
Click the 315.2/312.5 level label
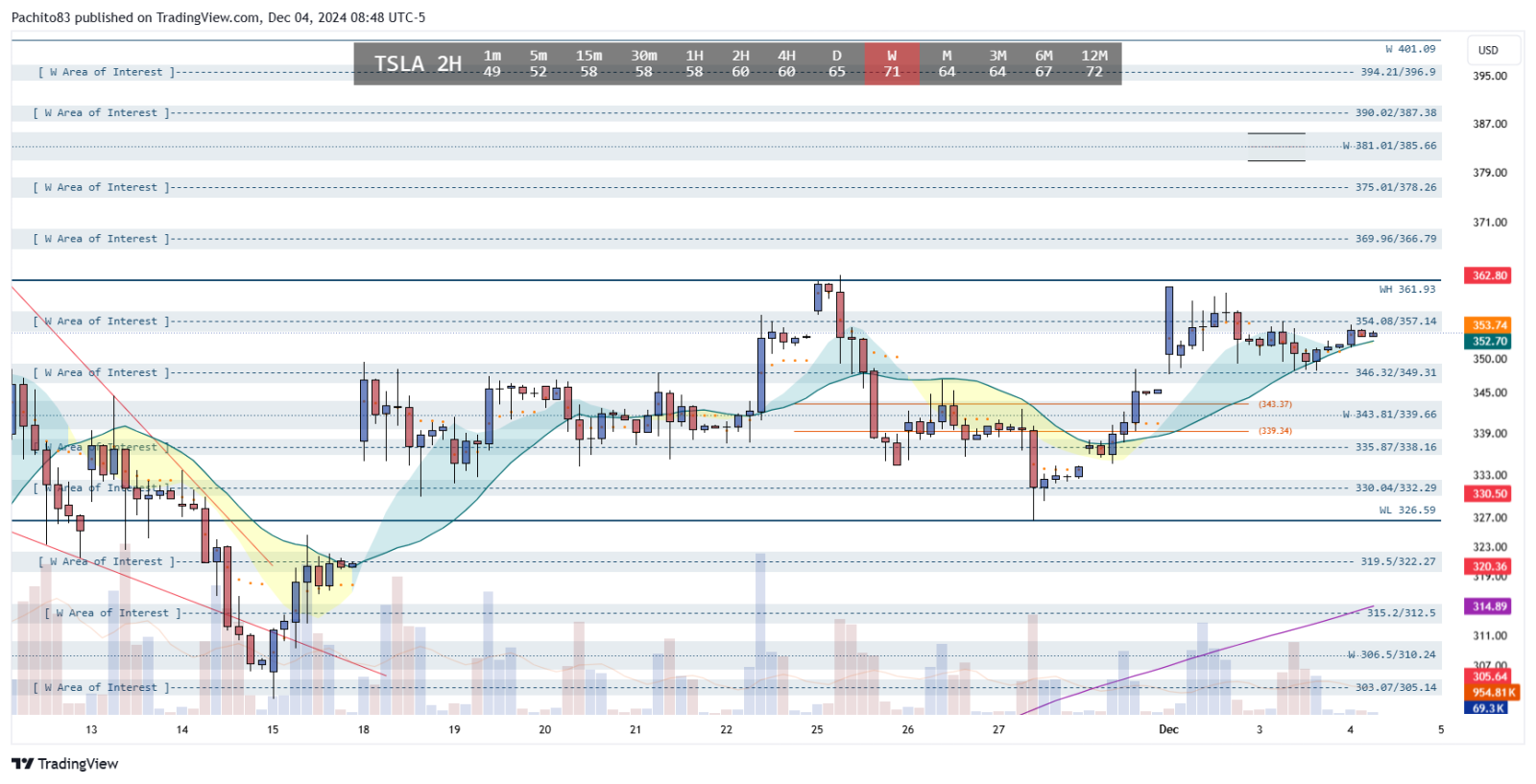[1402, 612]
